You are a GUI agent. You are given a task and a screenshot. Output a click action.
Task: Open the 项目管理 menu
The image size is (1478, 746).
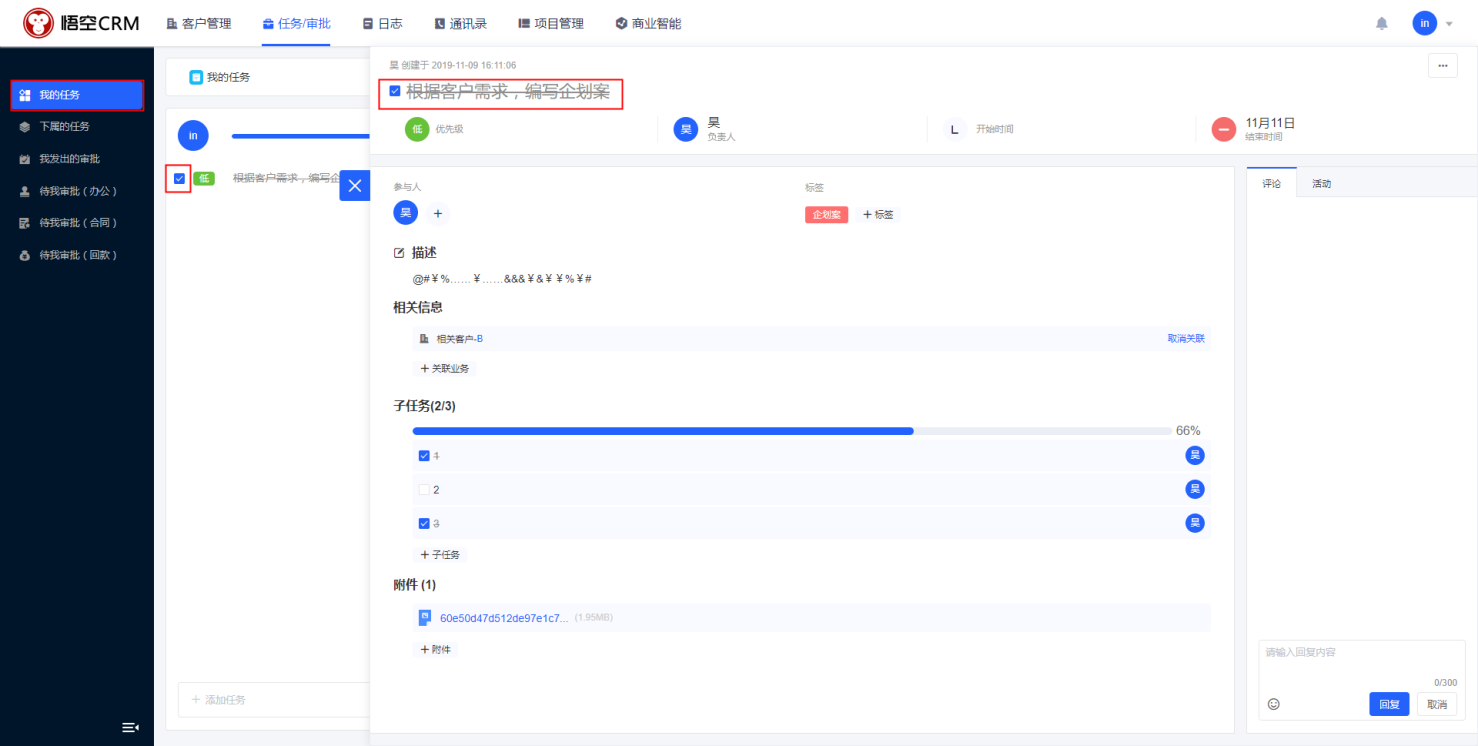[551, 23]
